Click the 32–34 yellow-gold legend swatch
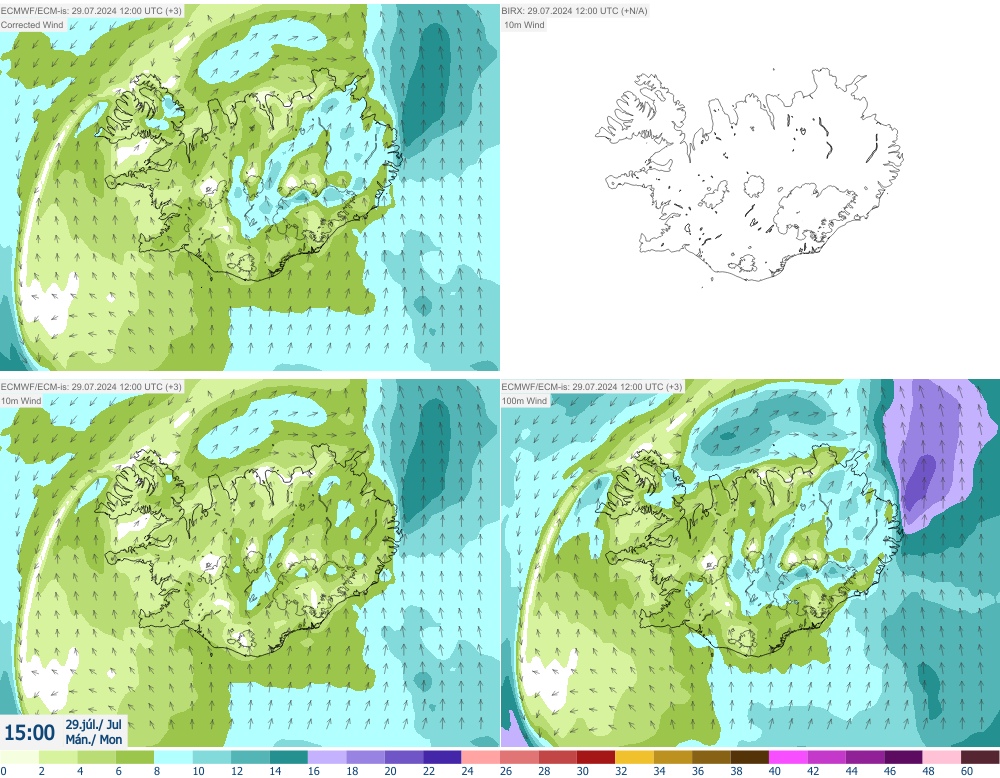 tap(635, 757)
